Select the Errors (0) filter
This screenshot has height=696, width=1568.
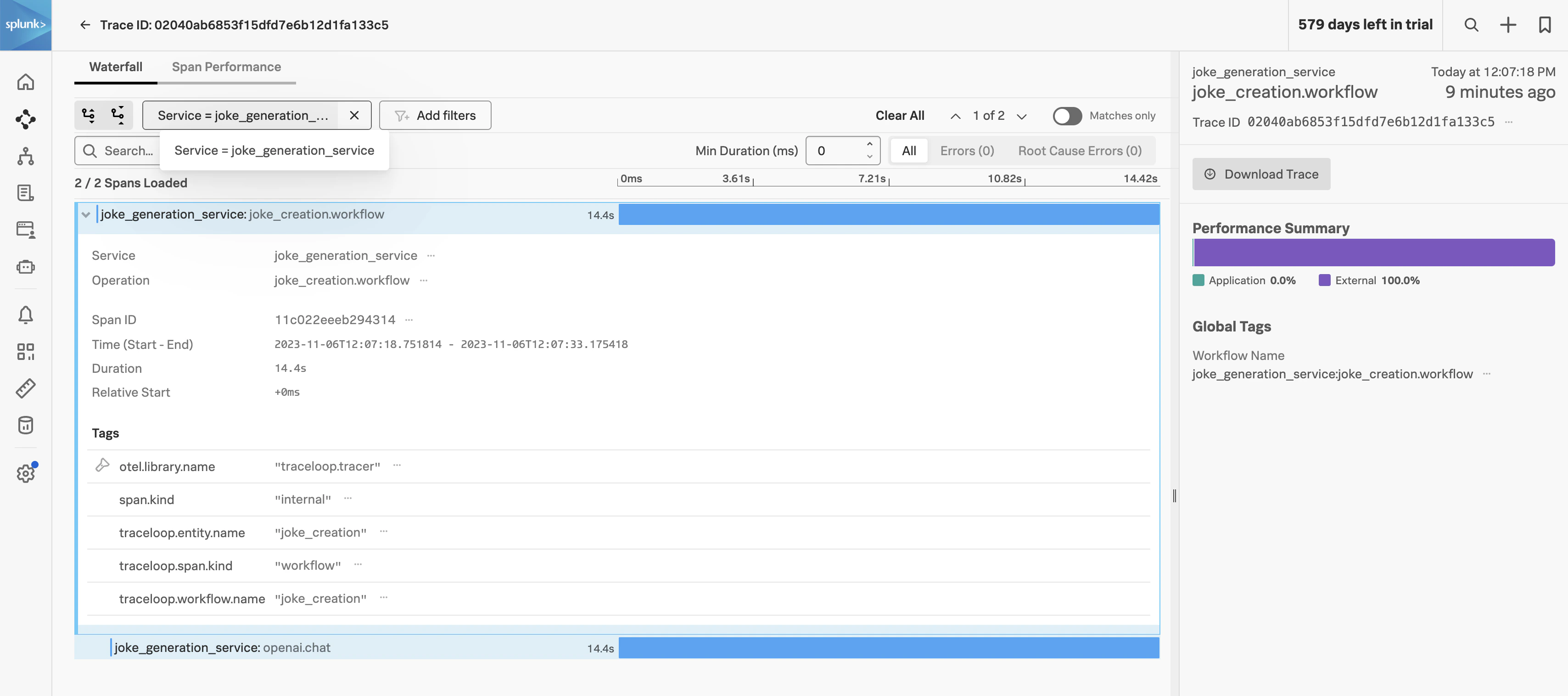[967, 151]
